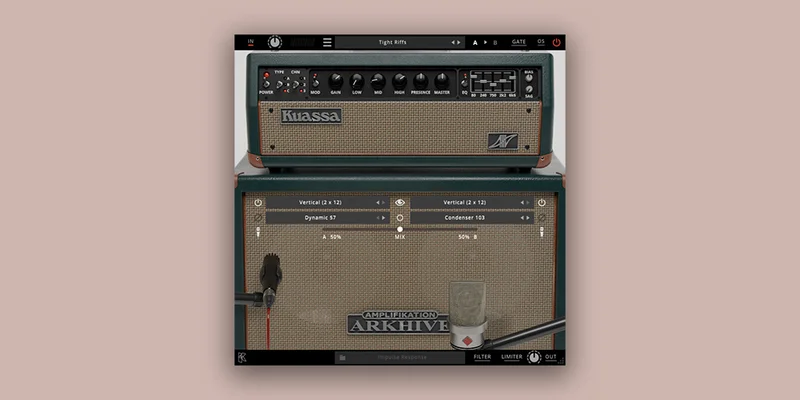Screen dimensions: 800x400
Task: Click the OUT output label
Action: (551, 357)
